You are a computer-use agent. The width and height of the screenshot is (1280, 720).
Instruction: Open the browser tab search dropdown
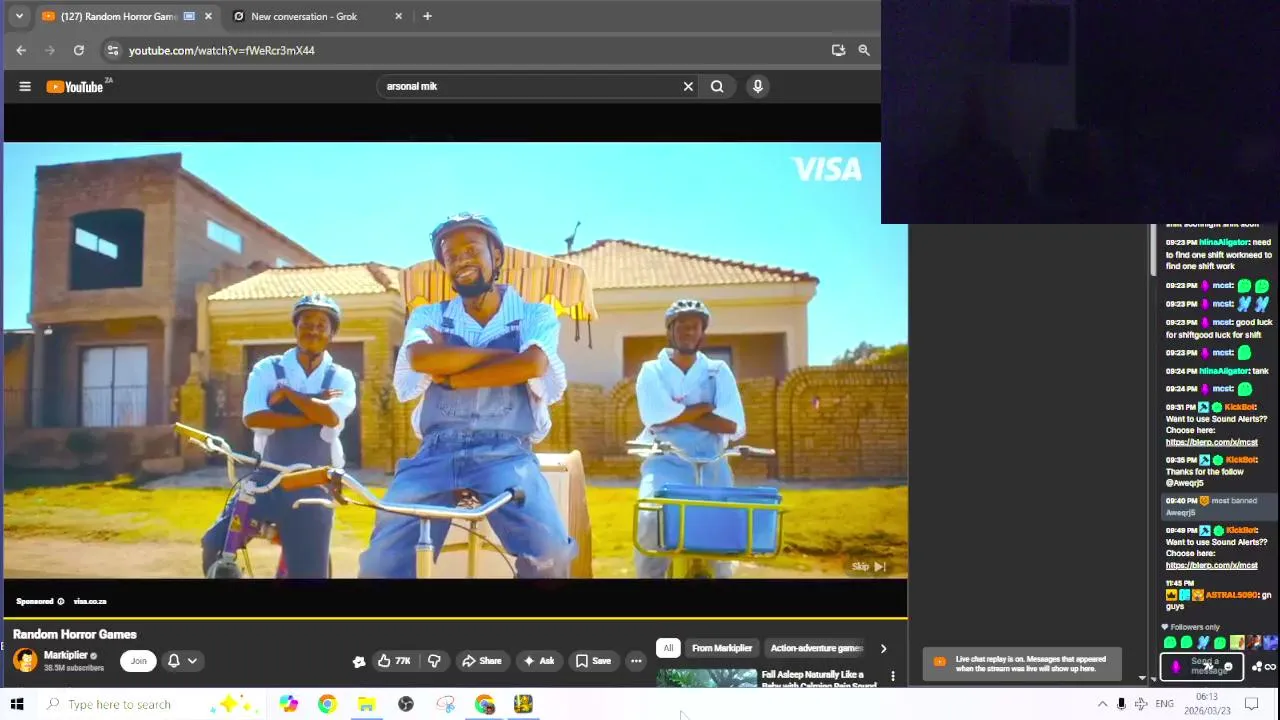click(x=19, y=16)
